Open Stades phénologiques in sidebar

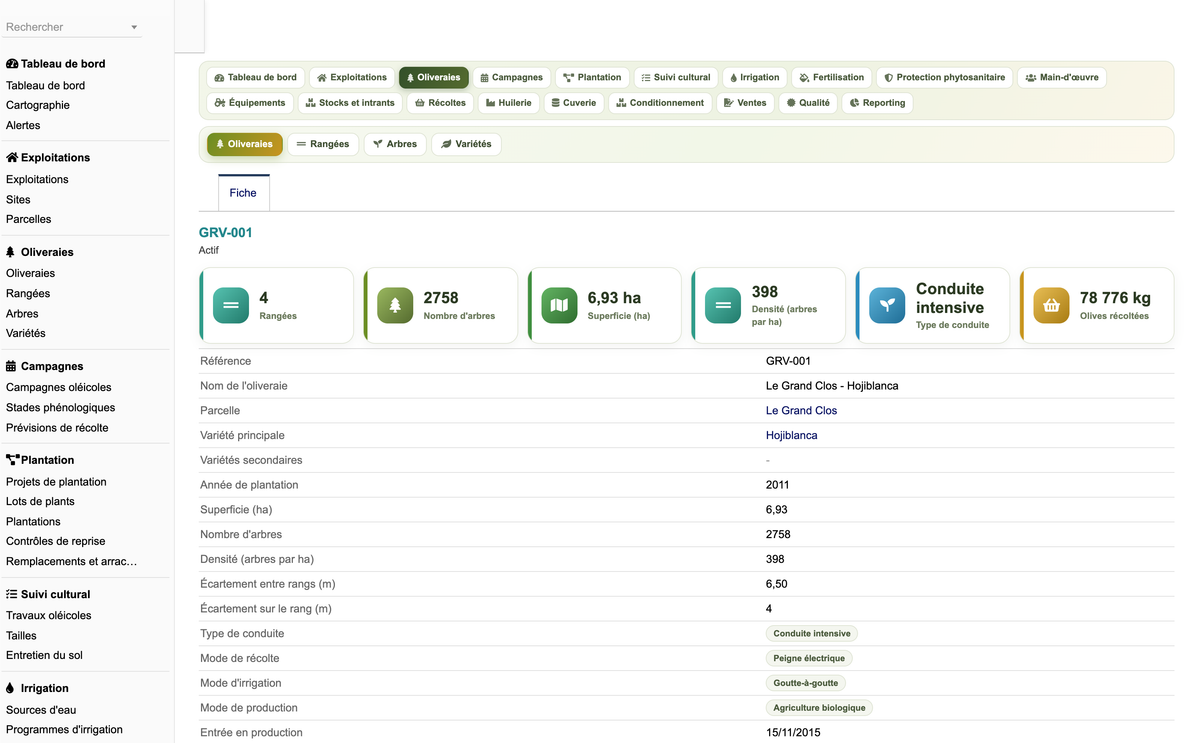coord(60,408)
